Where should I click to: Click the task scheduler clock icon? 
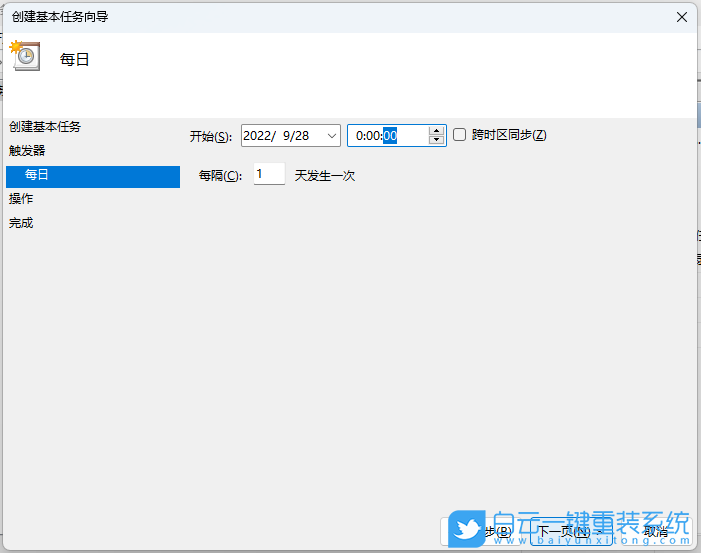point(25,56)
